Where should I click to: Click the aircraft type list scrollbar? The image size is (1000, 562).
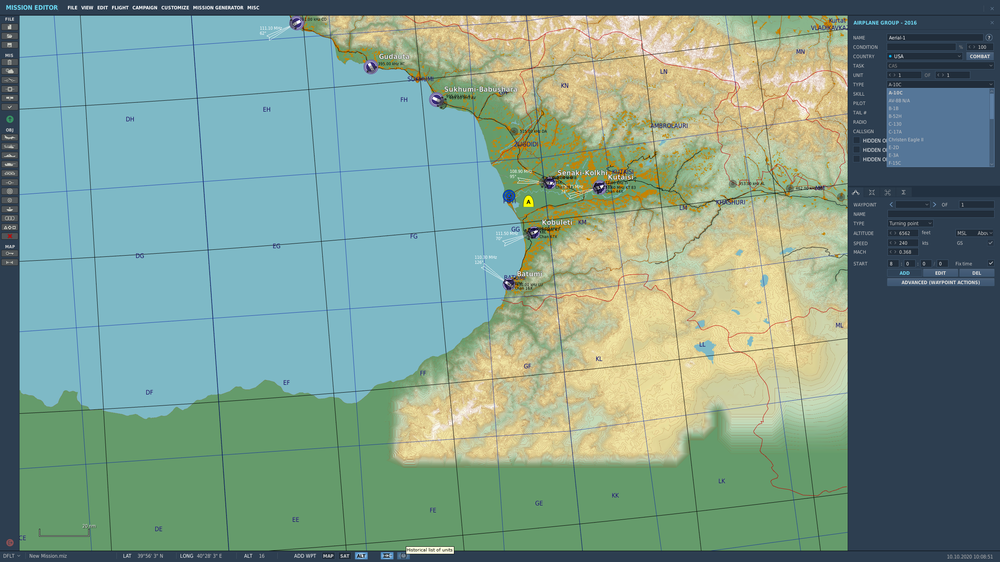[991, 128]
